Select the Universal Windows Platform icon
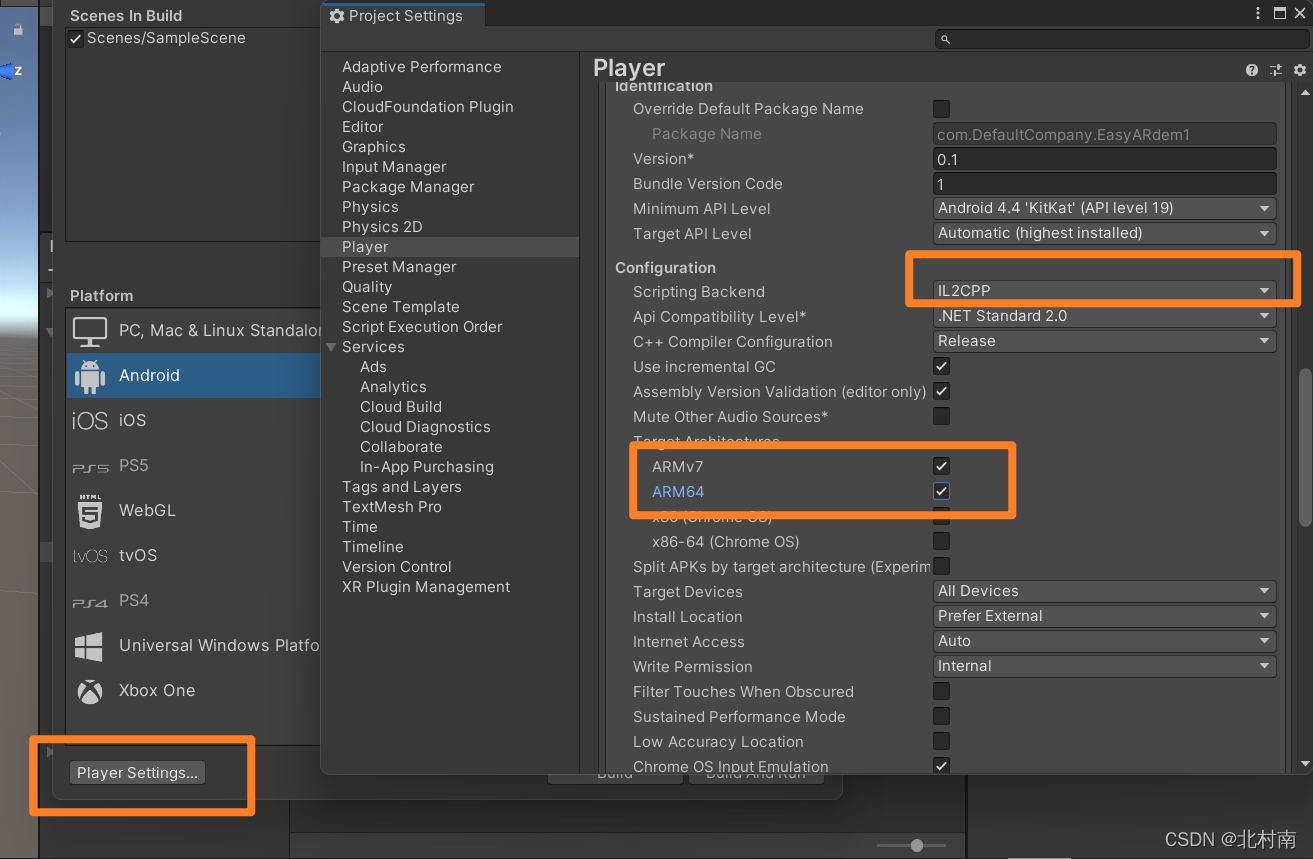The width and height of the screenshot is (1313, 859). (89, 646)
